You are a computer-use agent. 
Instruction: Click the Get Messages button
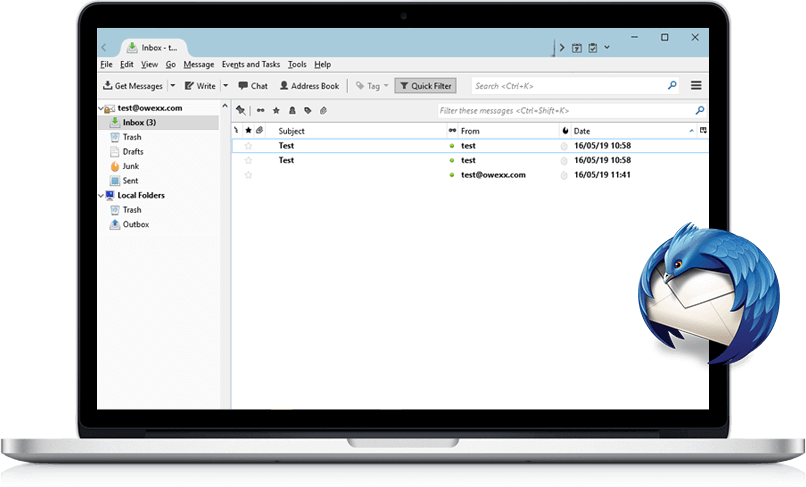pyautogui.click(x=133, y=86)
